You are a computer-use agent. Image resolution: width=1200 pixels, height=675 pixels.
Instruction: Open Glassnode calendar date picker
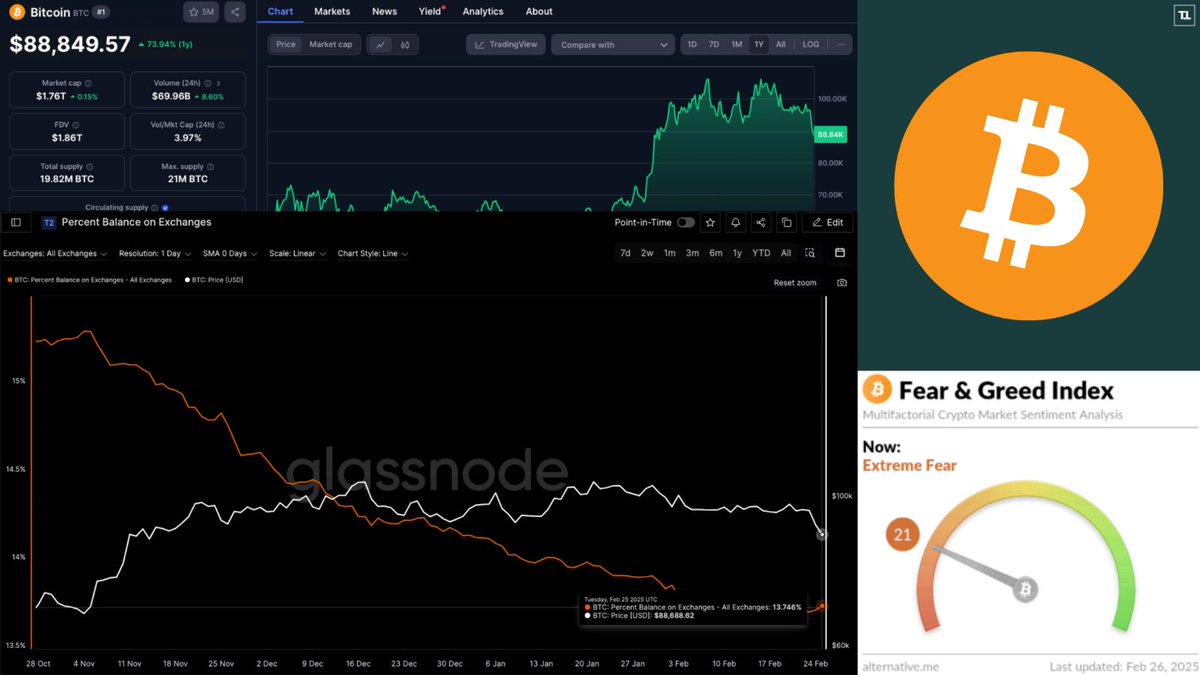840,253
